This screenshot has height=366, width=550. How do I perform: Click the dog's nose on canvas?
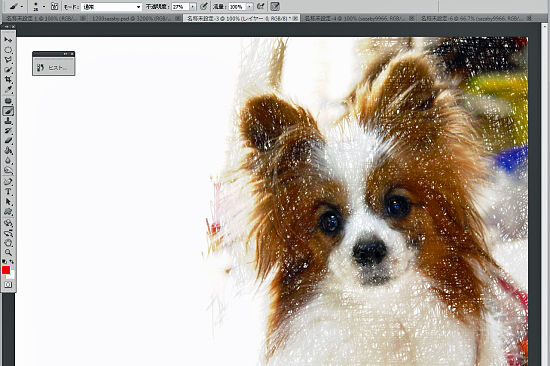point(369,252)
